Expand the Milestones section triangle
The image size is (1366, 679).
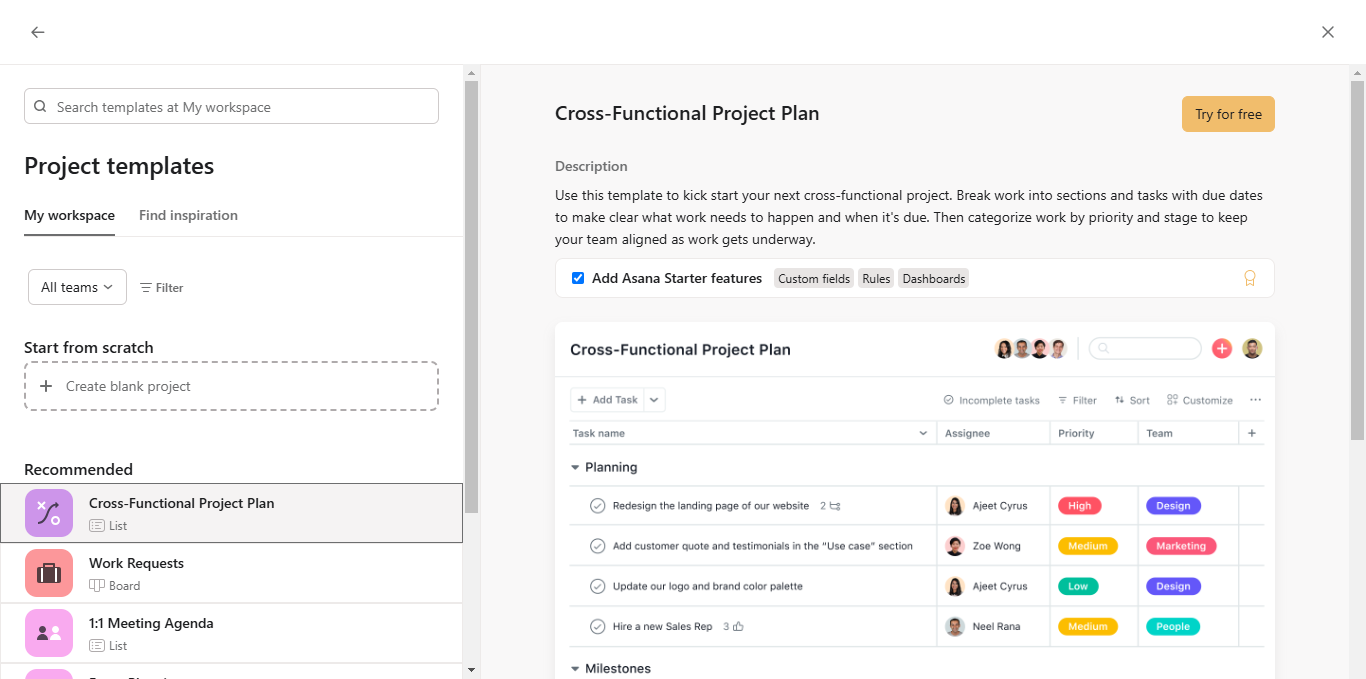[x=575, y=668]
